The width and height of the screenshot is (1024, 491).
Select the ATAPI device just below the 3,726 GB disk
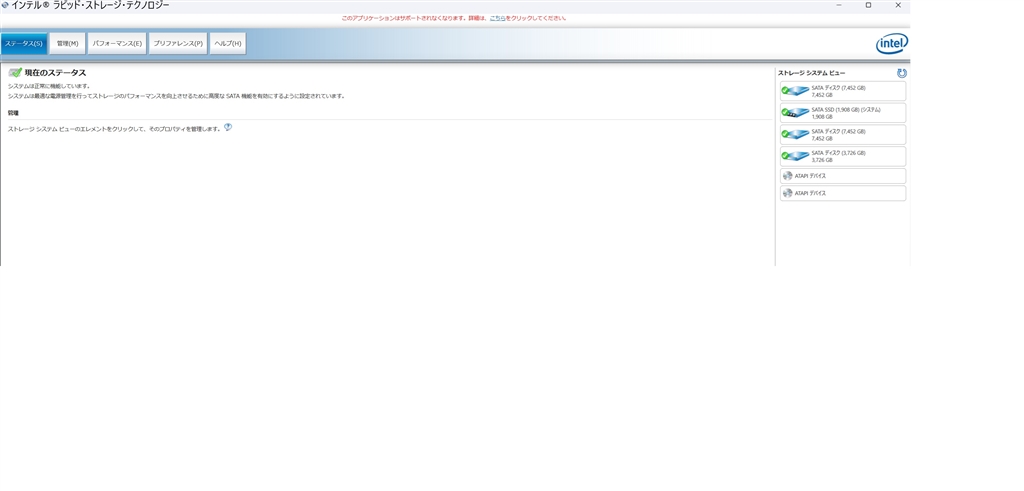843,176
